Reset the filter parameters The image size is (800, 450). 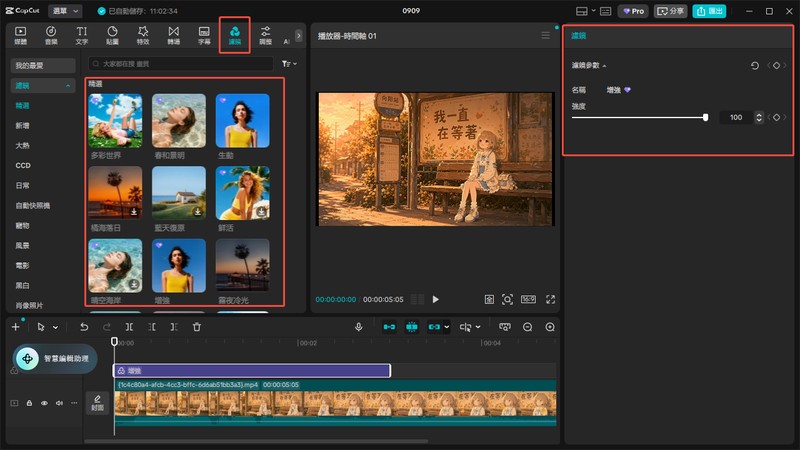(755, 65)
